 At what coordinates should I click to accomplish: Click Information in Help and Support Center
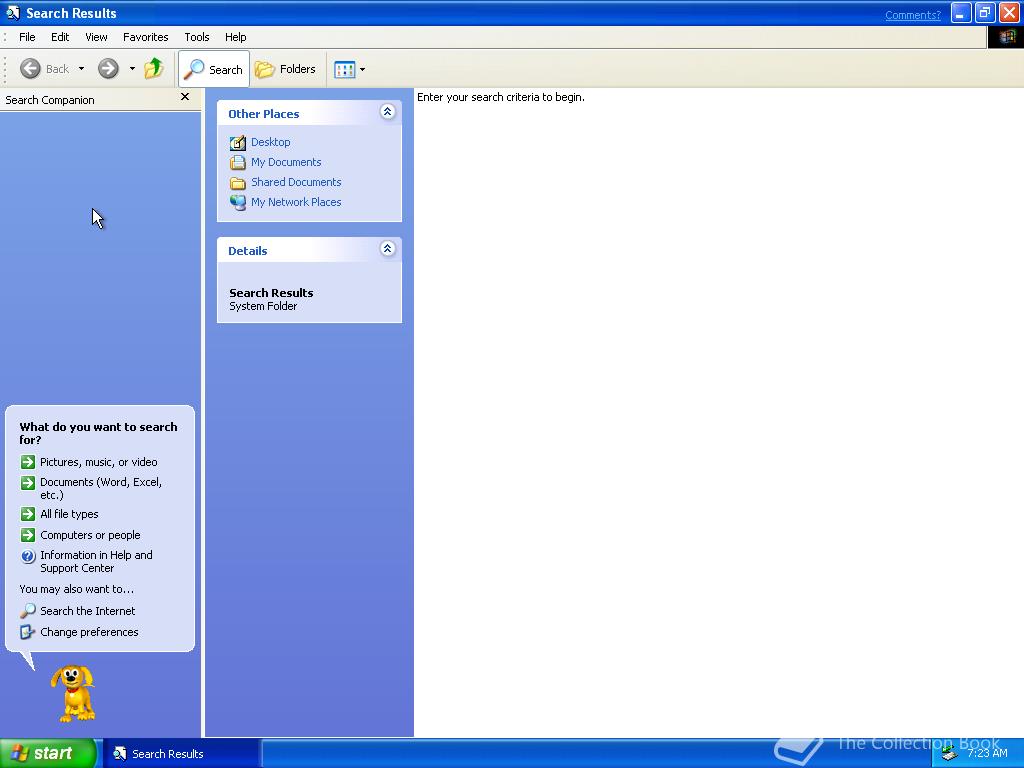click(x=96, y=561)
